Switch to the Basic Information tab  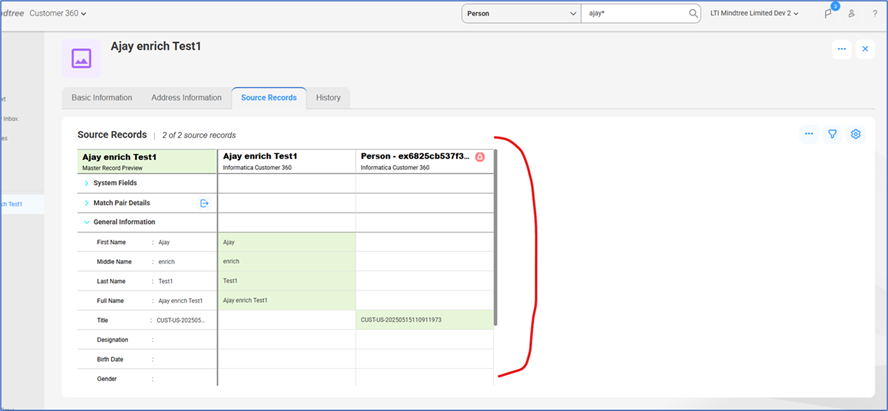pyautogui.click(x=100, y=98)
